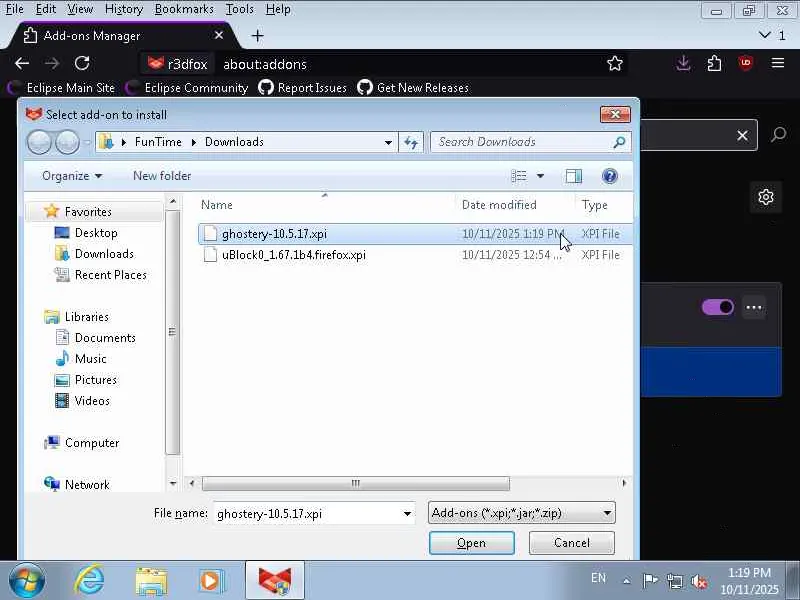The width and height of the screenshot is (800, 600).
Task: Expand the FunTime breadcrumb arrow
Action: [194, 142]
